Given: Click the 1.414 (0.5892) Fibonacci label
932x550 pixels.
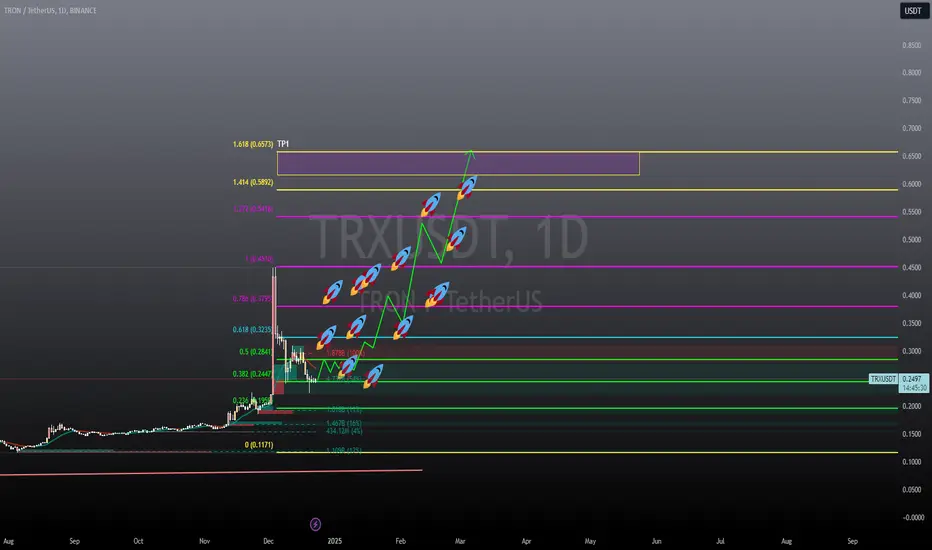Looking at the screenshot, I should click(x=253, y=182).
